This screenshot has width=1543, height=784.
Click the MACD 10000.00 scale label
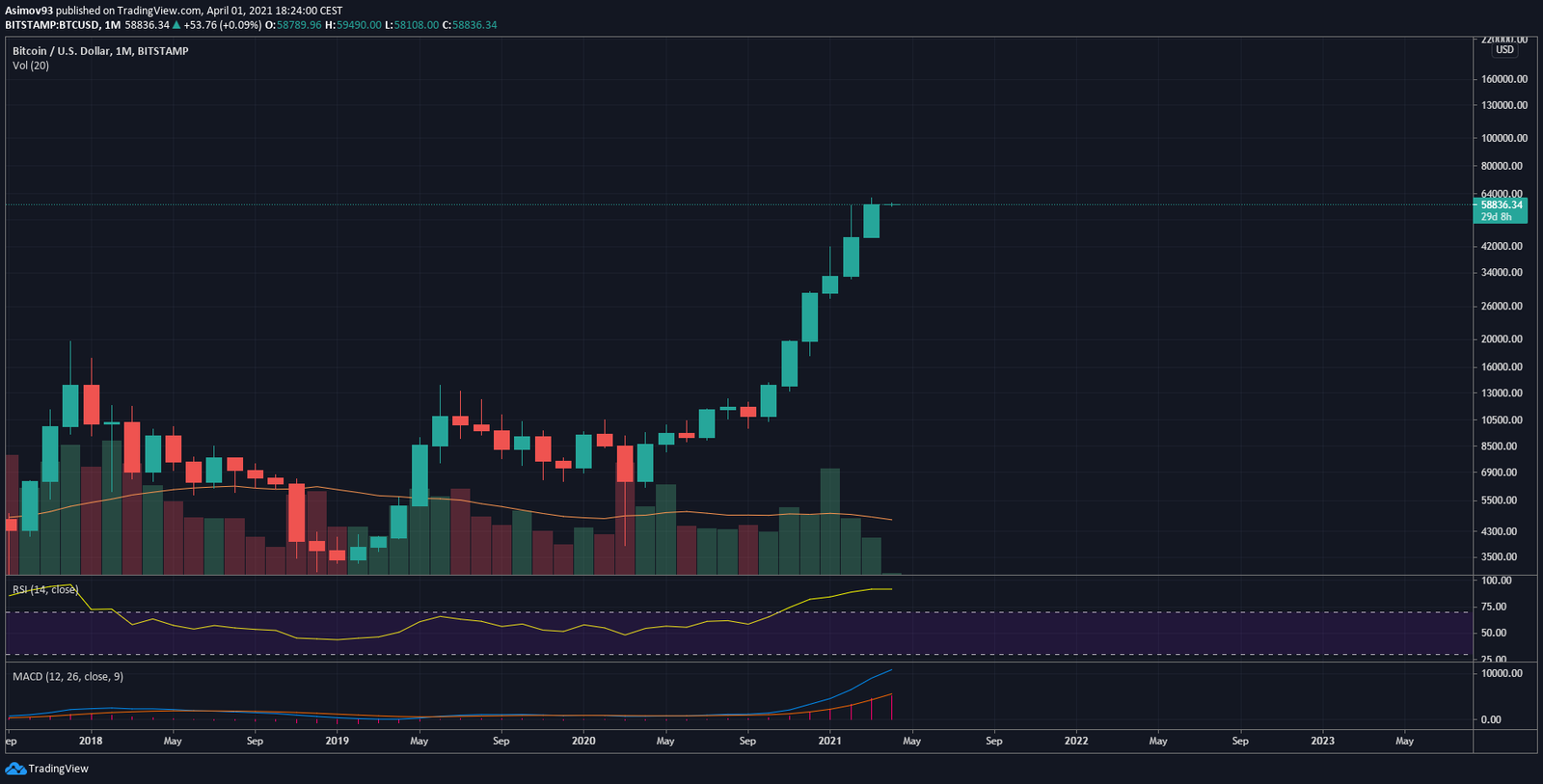pyautogui.click(x=1502, y=673)
